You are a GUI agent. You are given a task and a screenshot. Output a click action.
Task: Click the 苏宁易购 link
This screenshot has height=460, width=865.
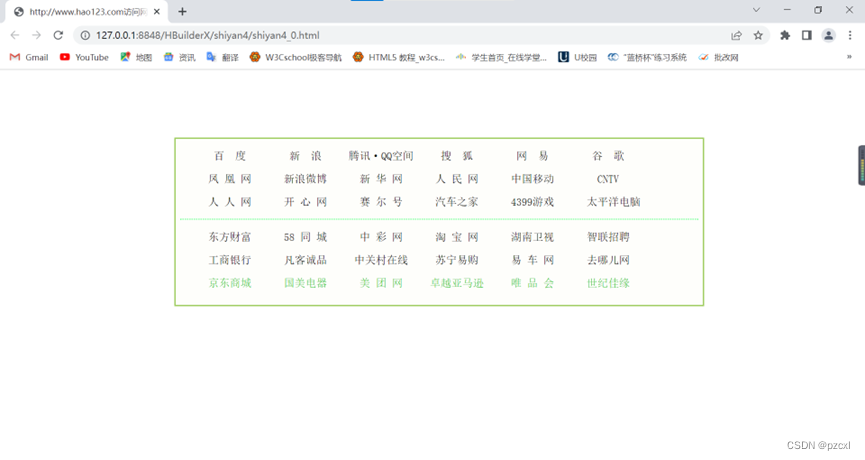pyautogui.click(x=457, y=260)
